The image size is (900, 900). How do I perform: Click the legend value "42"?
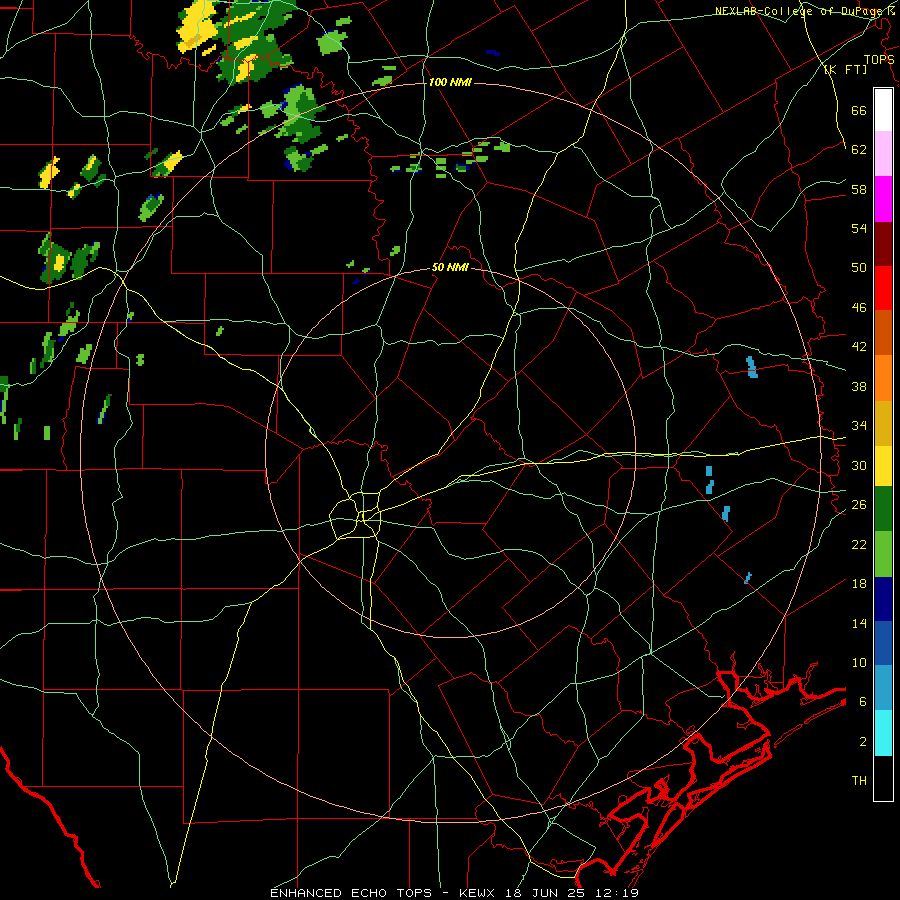[859, 347]
